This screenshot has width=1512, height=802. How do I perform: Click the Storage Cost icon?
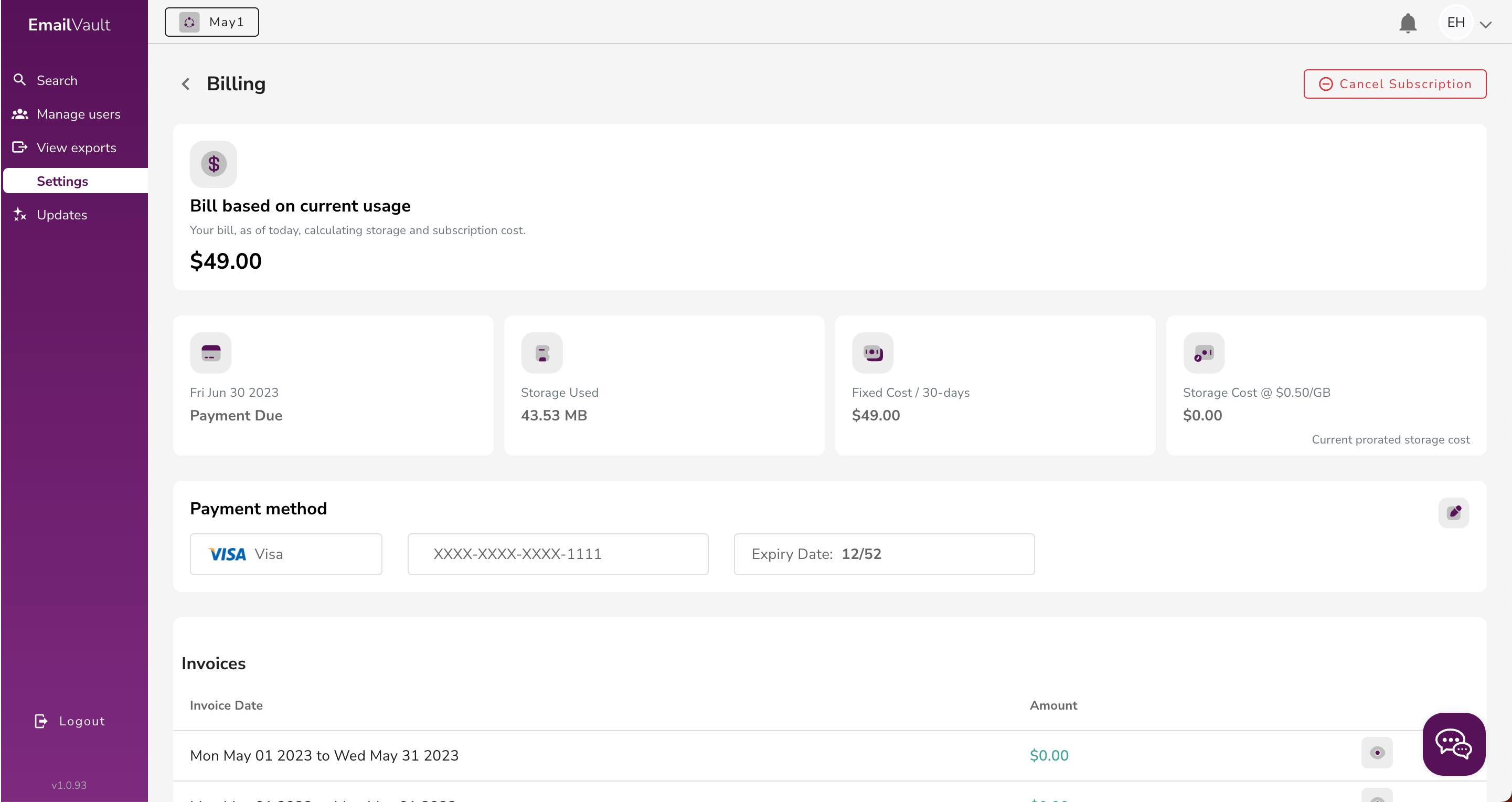click(x=1204, y=353)
